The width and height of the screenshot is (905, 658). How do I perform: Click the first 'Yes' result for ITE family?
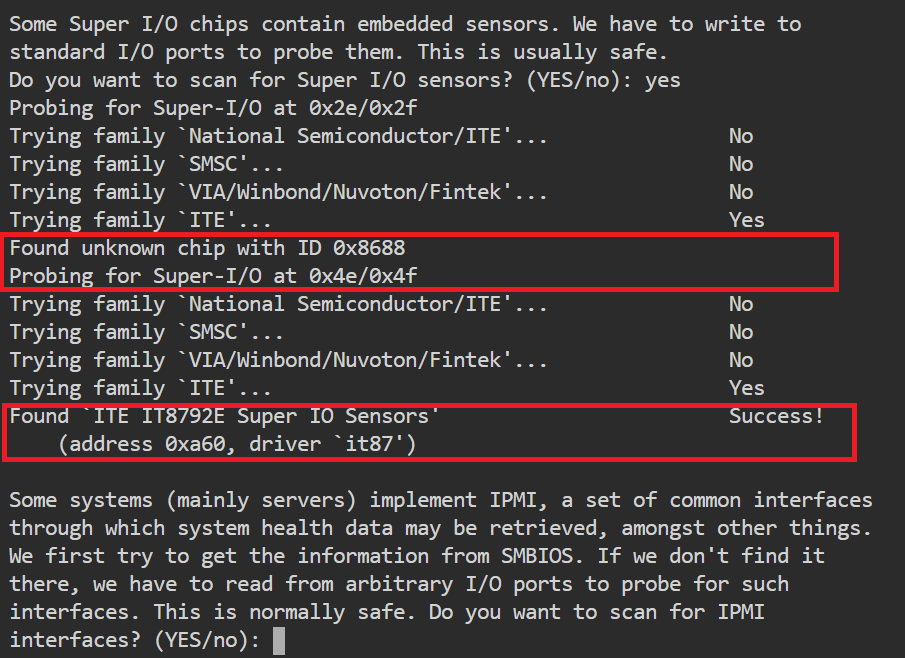[747, 220]
